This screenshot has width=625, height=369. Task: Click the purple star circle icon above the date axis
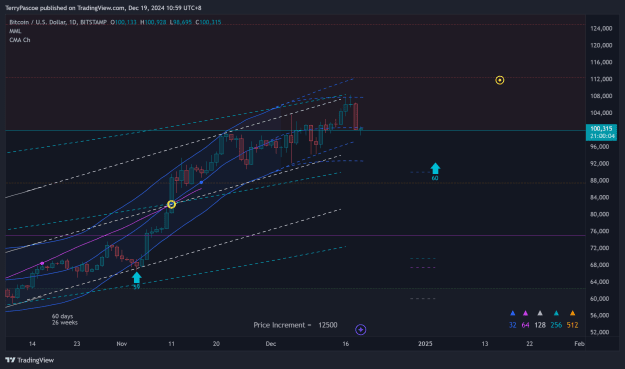(x=360, y=330)
